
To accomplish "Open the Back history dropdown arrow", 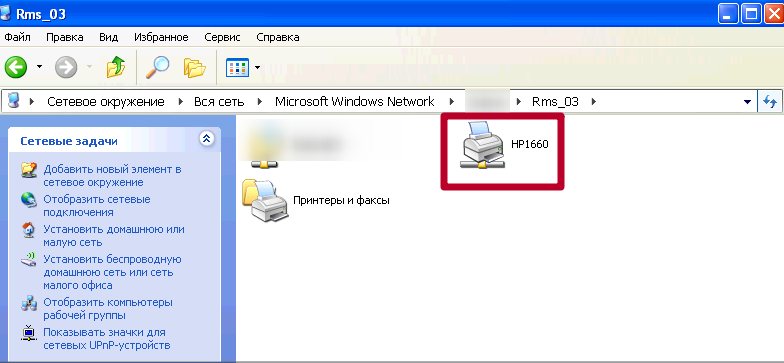I will point(39,67).
